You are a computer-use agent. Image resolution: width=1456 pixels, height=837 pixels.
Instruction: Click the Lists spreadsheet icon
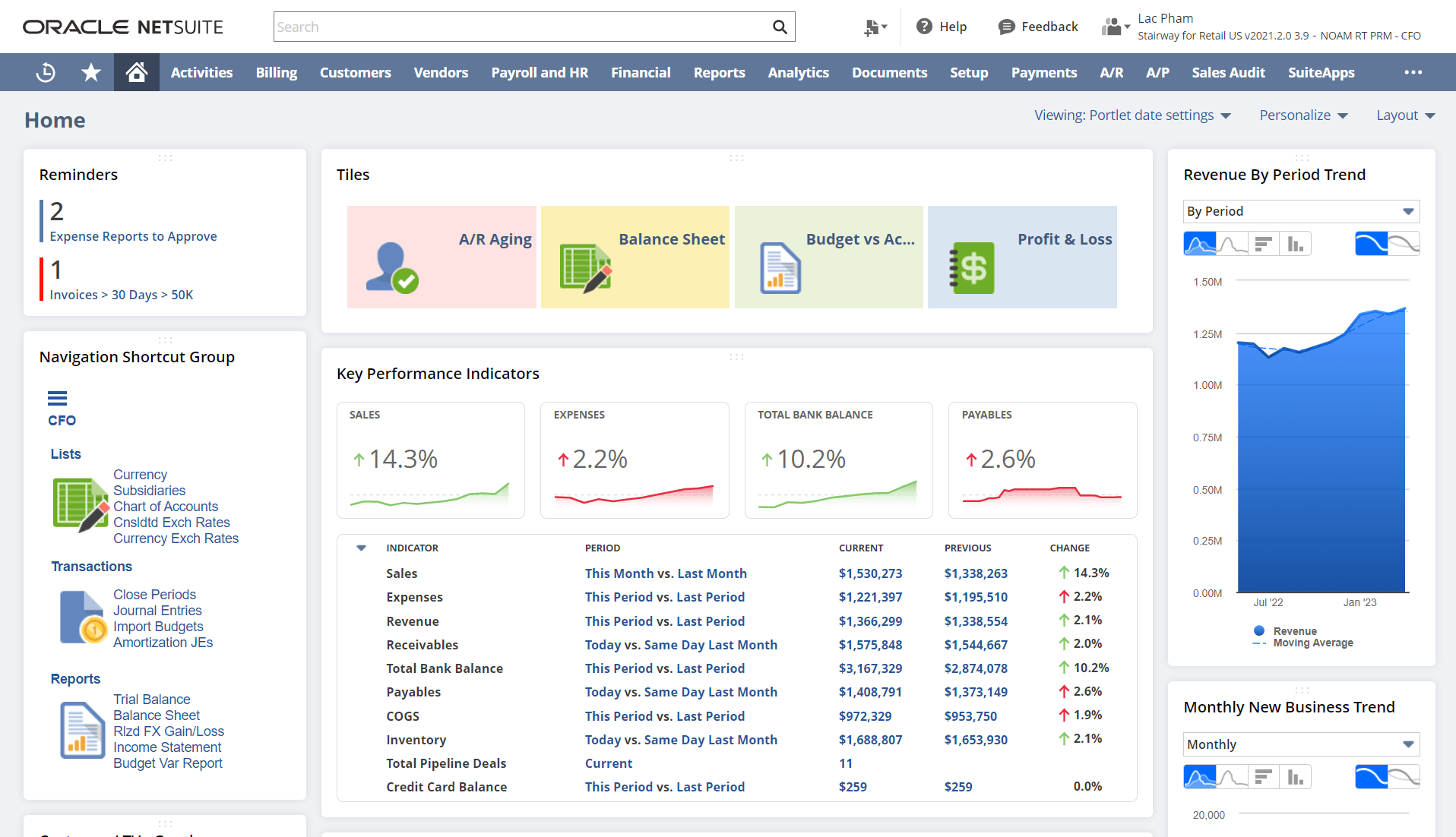pos(81,504)
